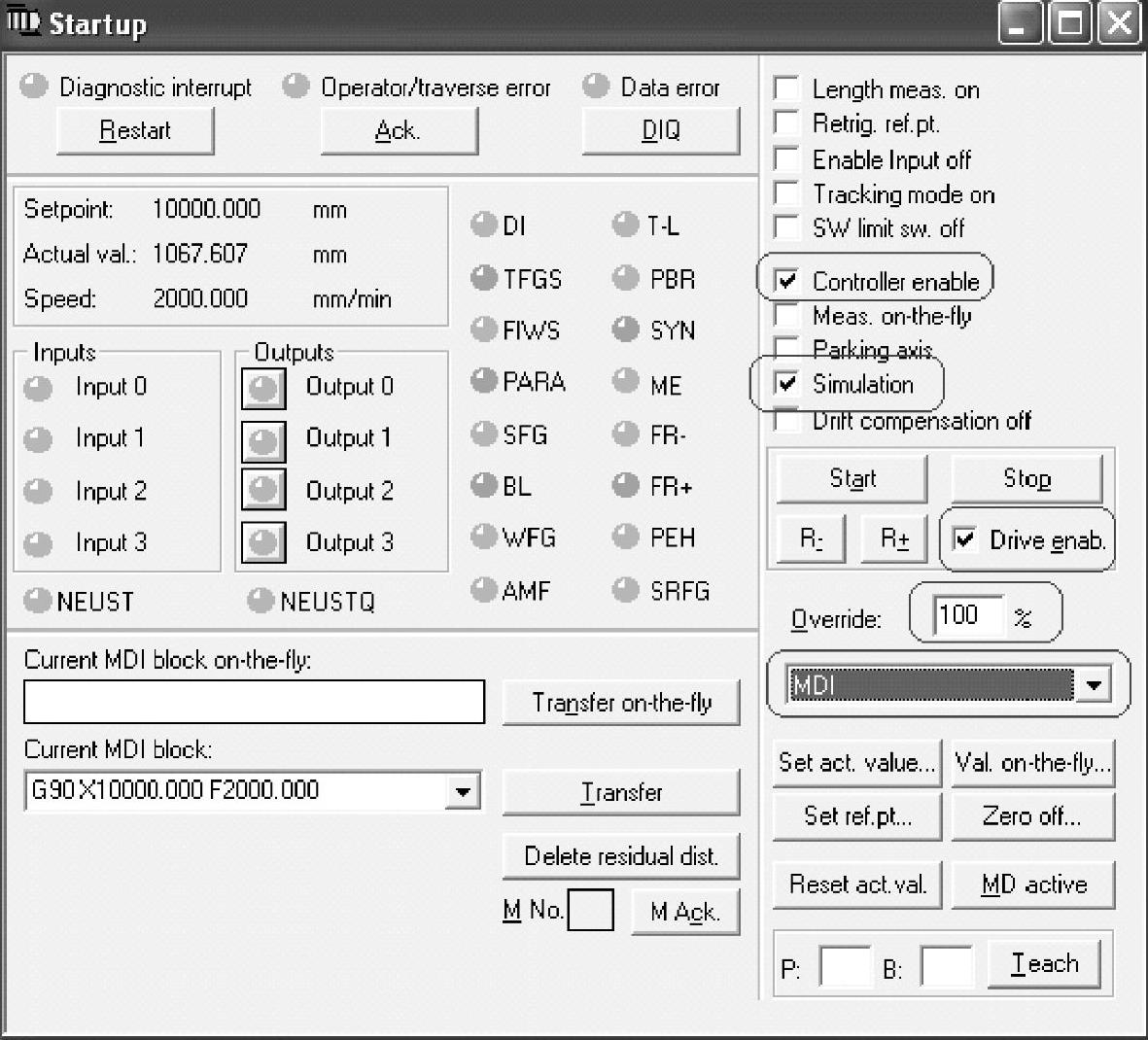Click the Start button

click(x=852, y=479)
